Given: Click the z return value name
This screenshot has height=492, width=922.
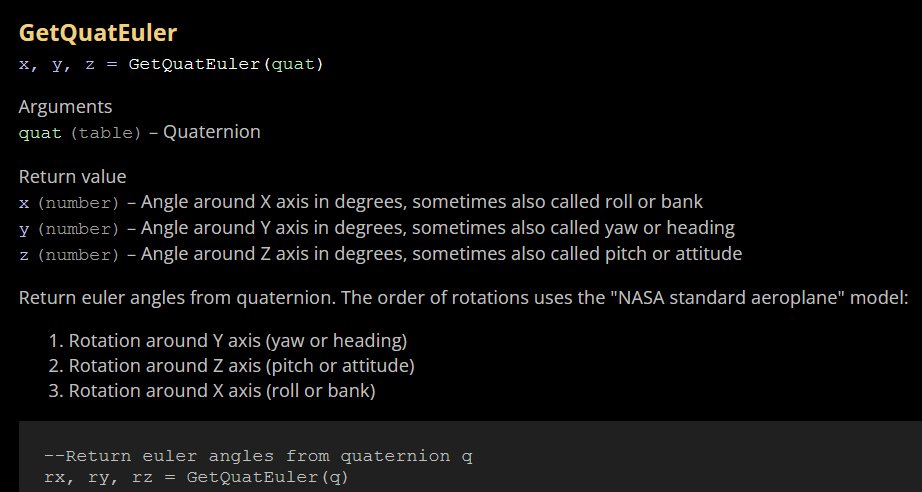Looking at the screenshot, I should pyautogui.click(x=24, y=254).
